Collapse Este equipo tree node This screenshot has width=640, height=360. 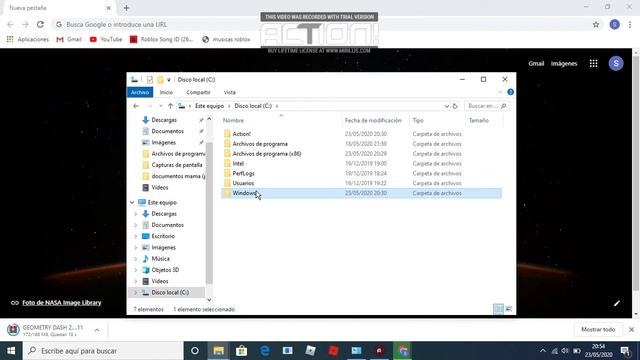click(x=132, y=202)
